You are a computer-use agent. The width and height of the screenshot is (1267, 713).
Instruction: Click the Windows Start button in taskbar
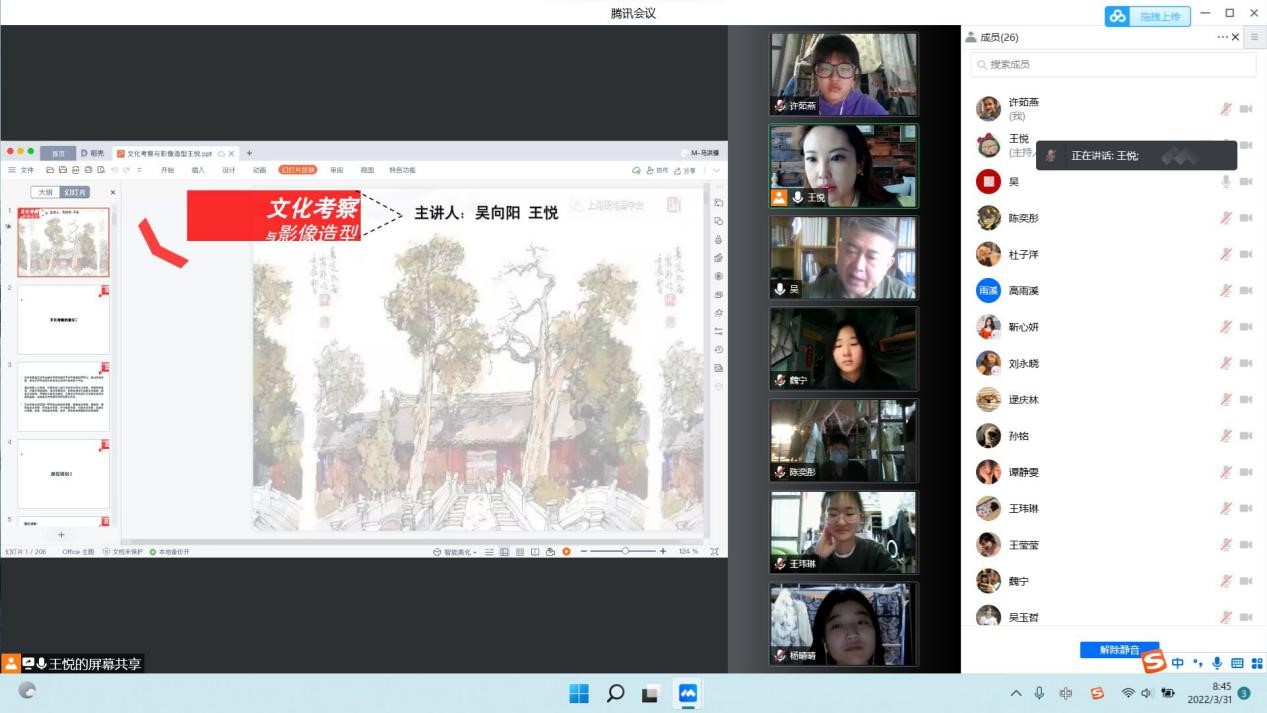pyautogui.click(x=579, y=693)
